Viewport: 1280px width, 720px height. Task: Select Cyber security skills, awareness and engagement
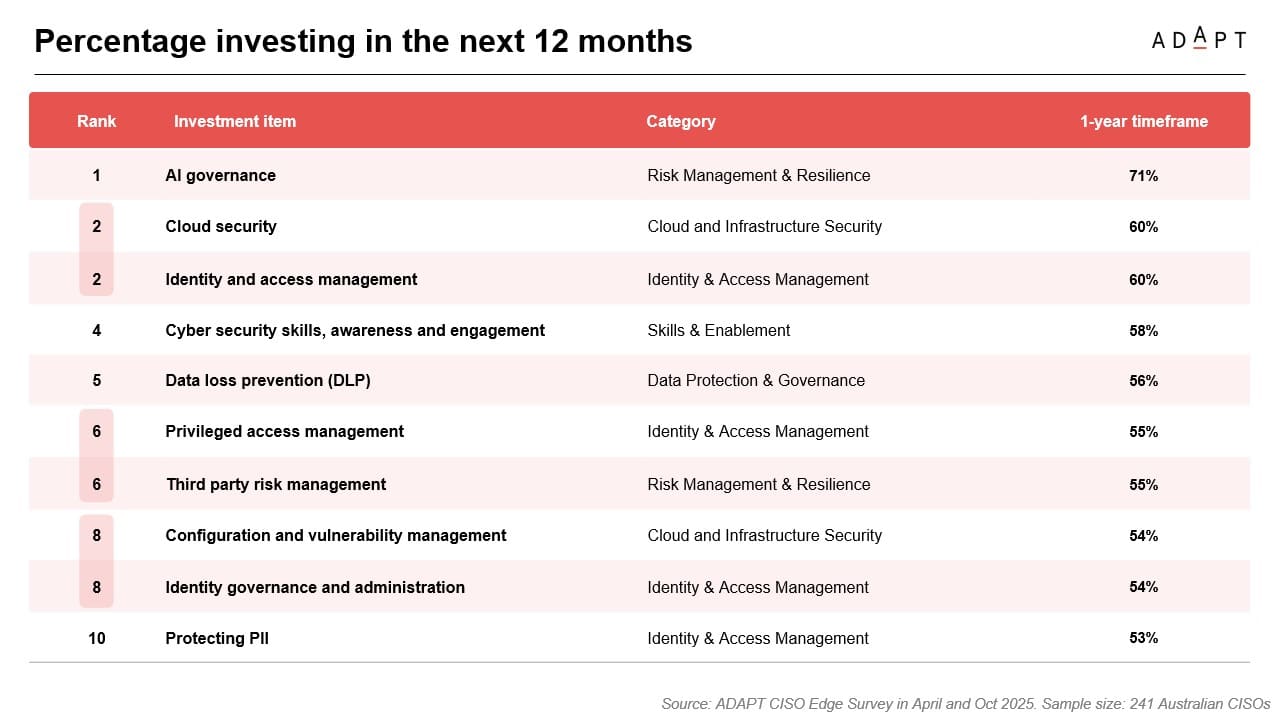(x=355, y=330)
